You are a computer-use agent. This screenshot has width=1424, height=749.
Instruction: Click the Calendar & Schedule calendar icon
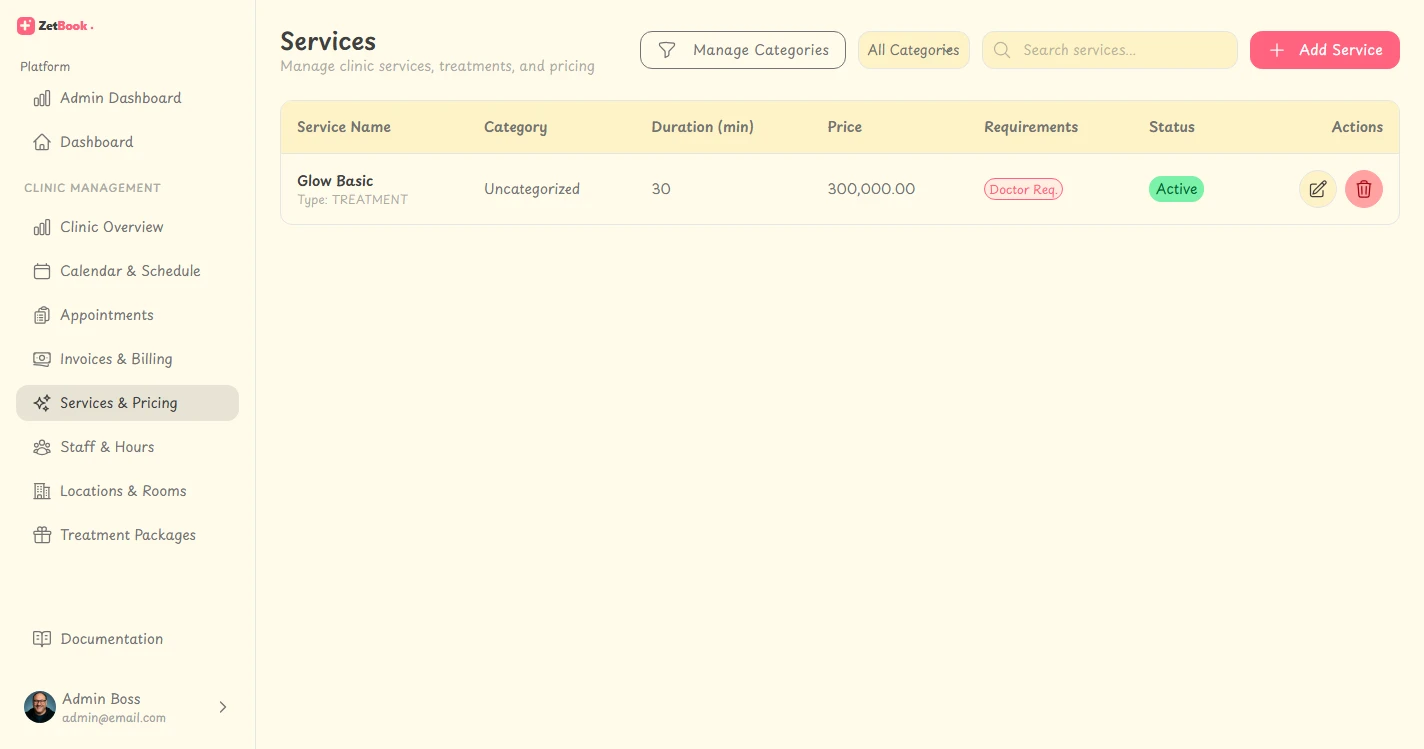[x=42, y=271]
